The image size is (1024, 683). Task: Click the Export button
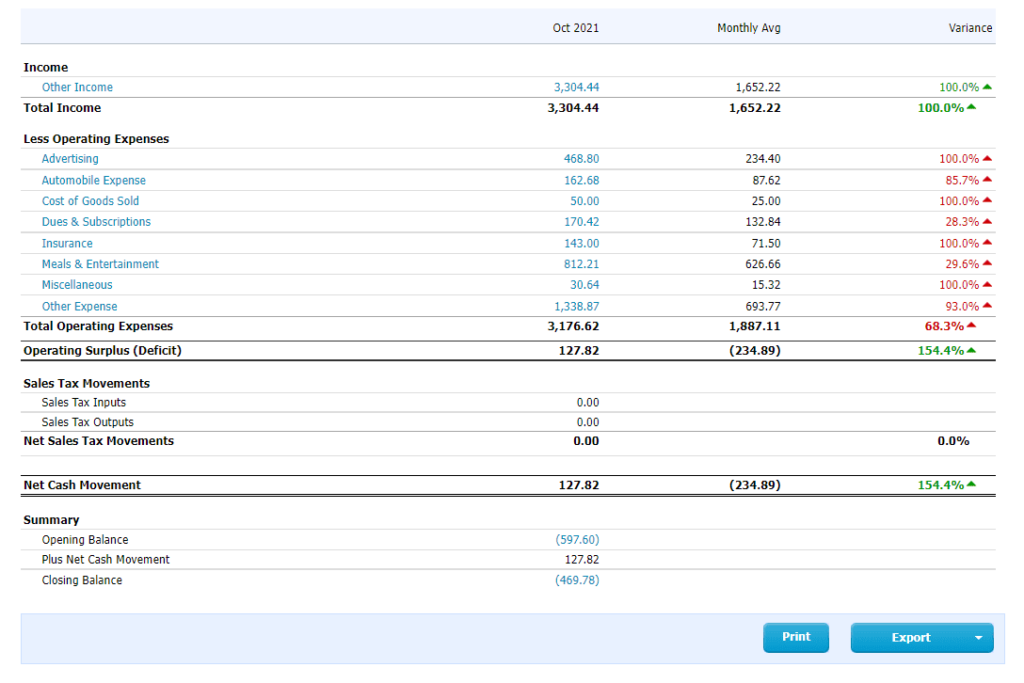[910, 638]
